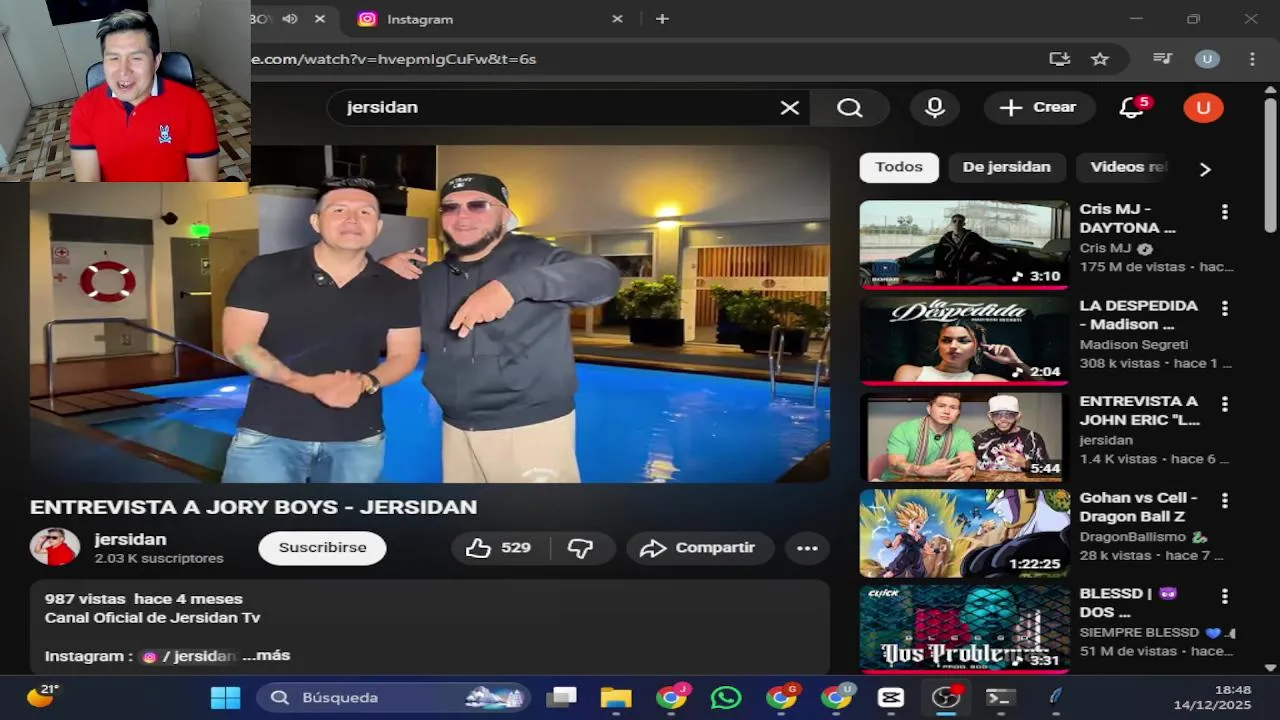
Task: Dislike the video with thumbs down
Action: (x=581, y=548)
